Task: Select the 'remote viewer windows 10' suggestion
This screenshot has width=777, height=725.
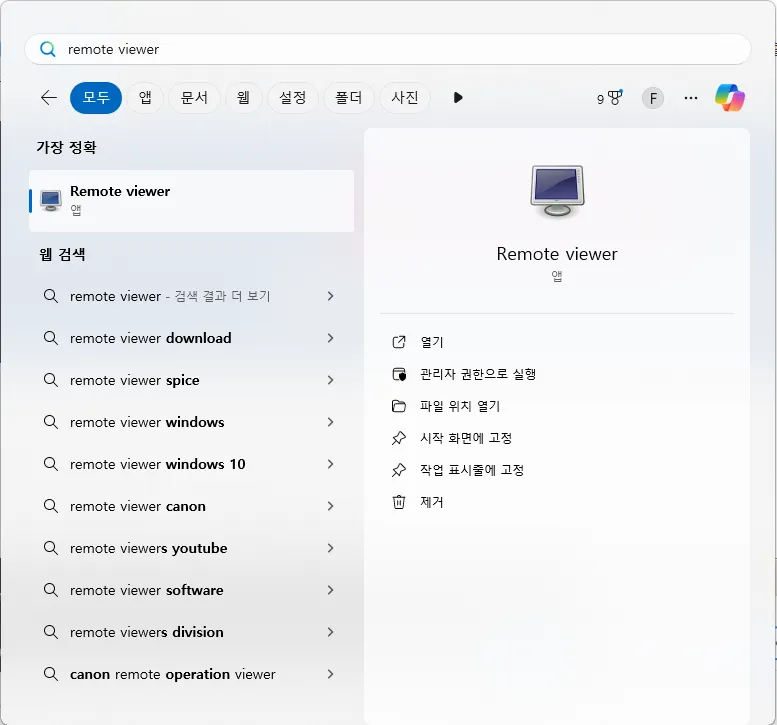Action: click(x=191, y=464)
